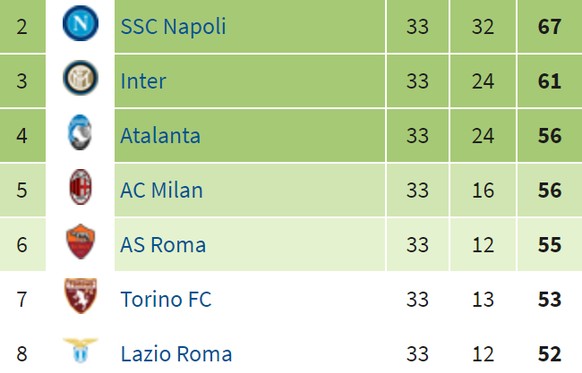Click Torino FC's 53 points value
Screen dimensions: 582x373
(x=549, y=299)
